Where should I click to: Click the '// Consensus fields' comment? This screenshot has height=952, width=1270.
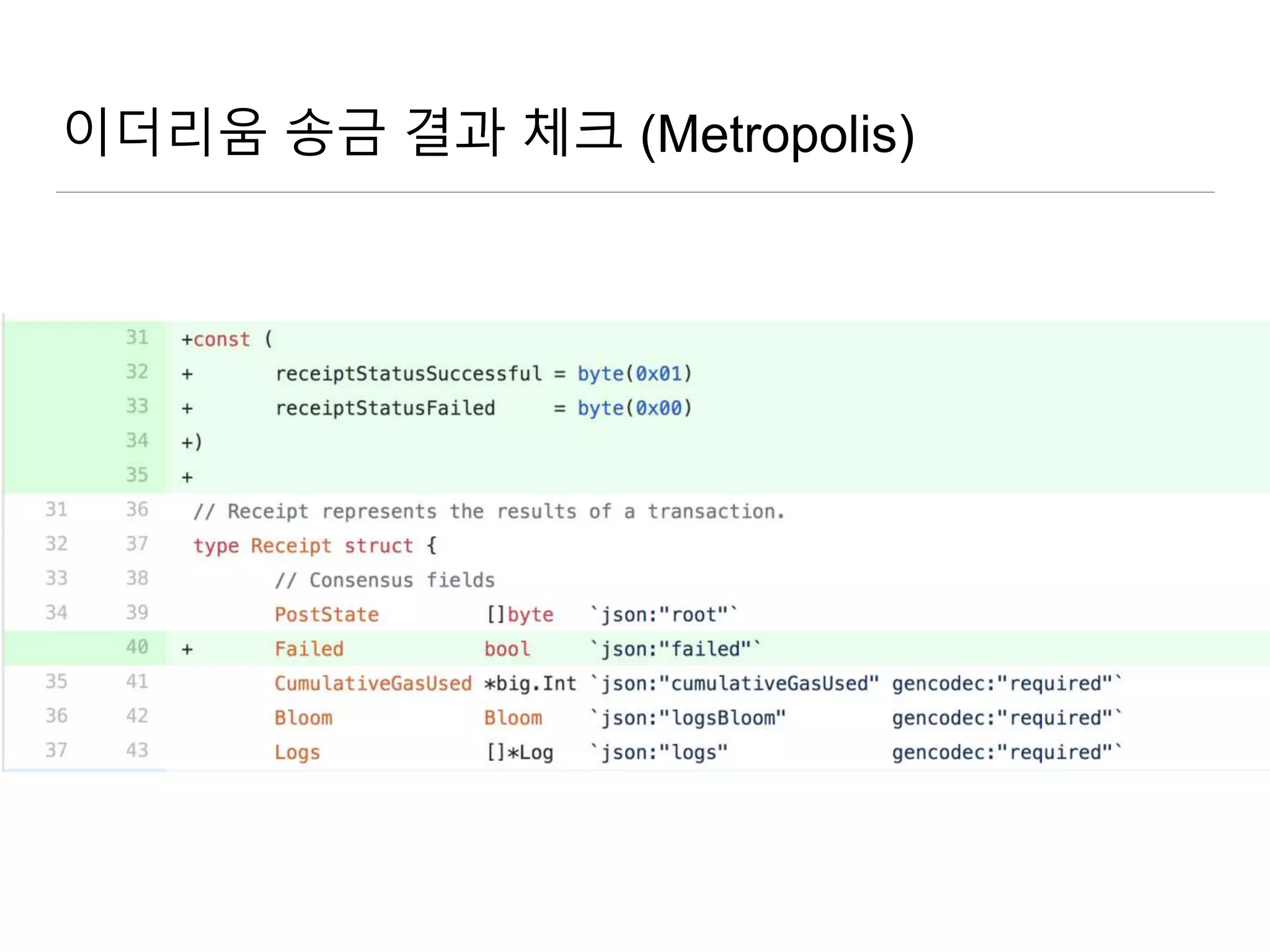point(385,580)
